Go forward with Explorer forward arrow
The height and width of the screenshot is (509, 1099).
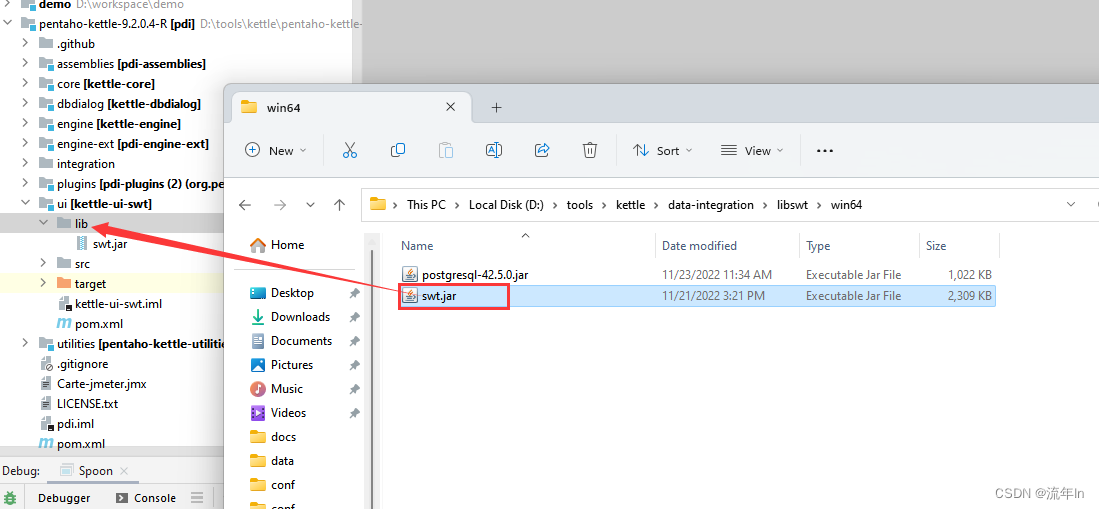280,205
